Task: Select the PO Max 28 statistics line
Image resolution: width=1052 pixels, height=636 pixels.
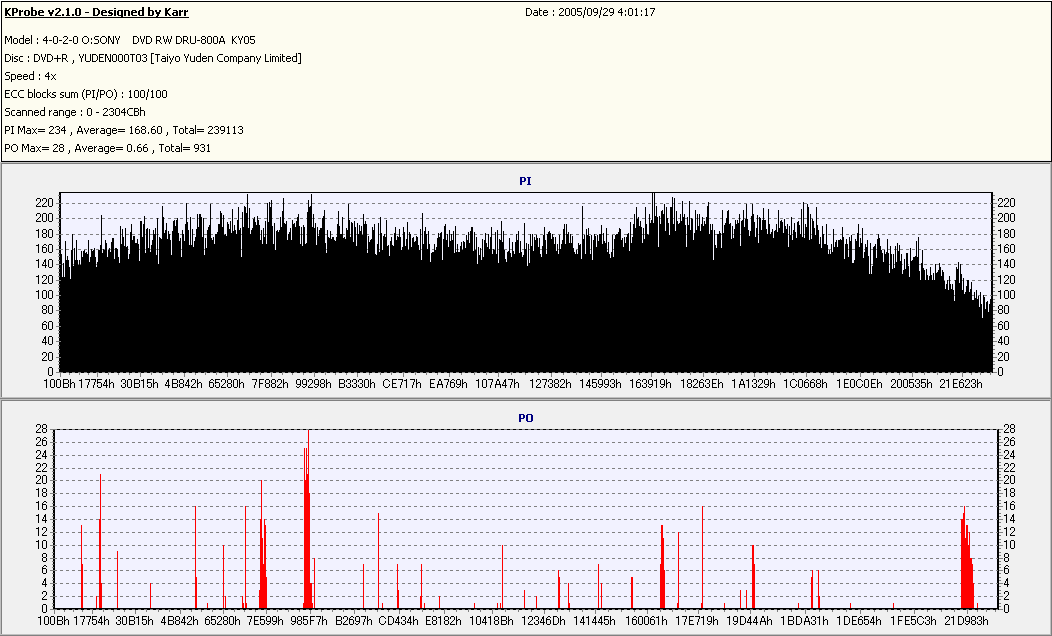Action: (x=107, y=148)
